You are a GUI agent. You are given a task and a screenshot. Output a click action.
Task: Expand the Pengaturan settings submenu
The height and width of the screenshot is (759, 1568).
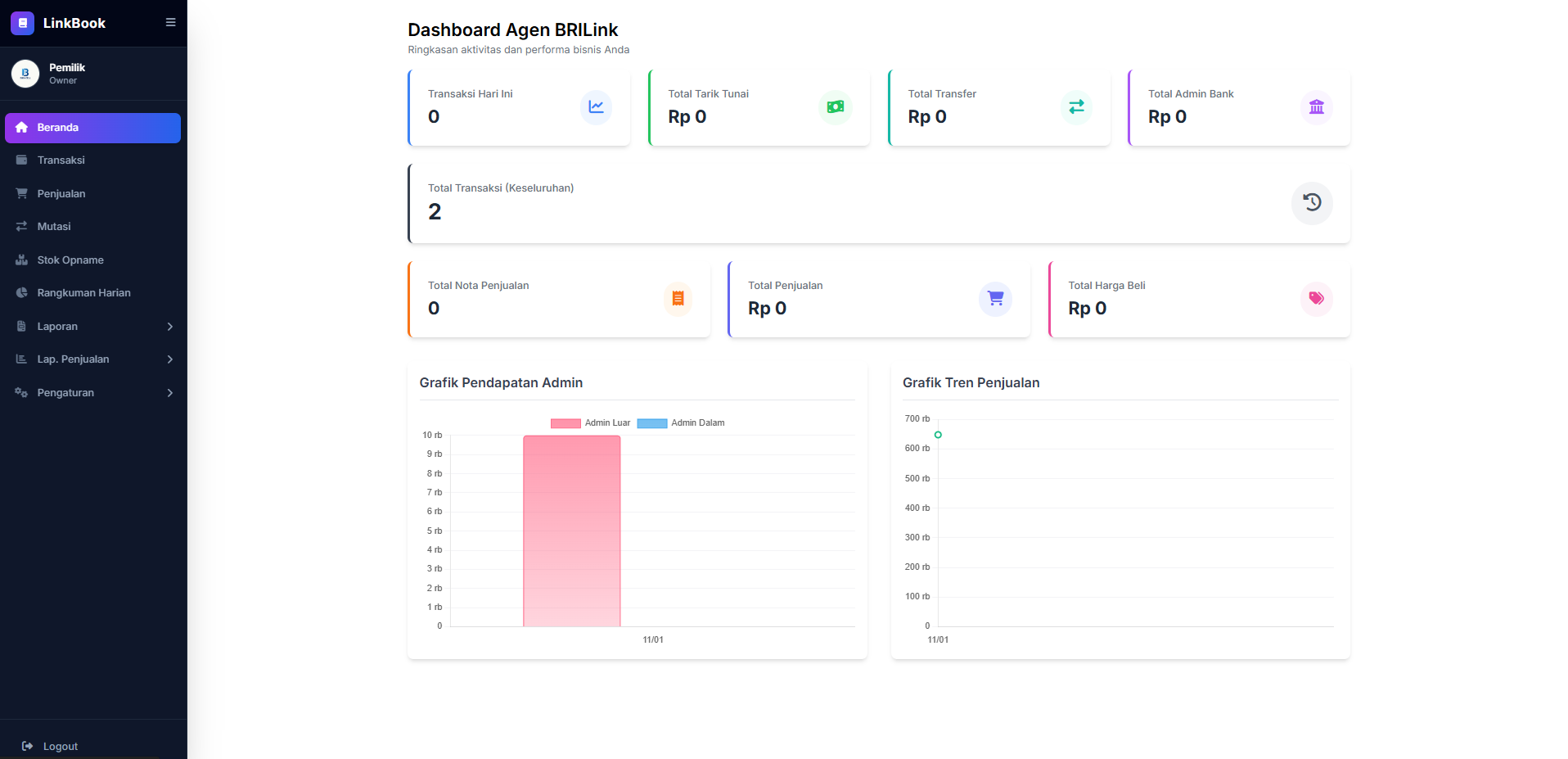(169, 393)
